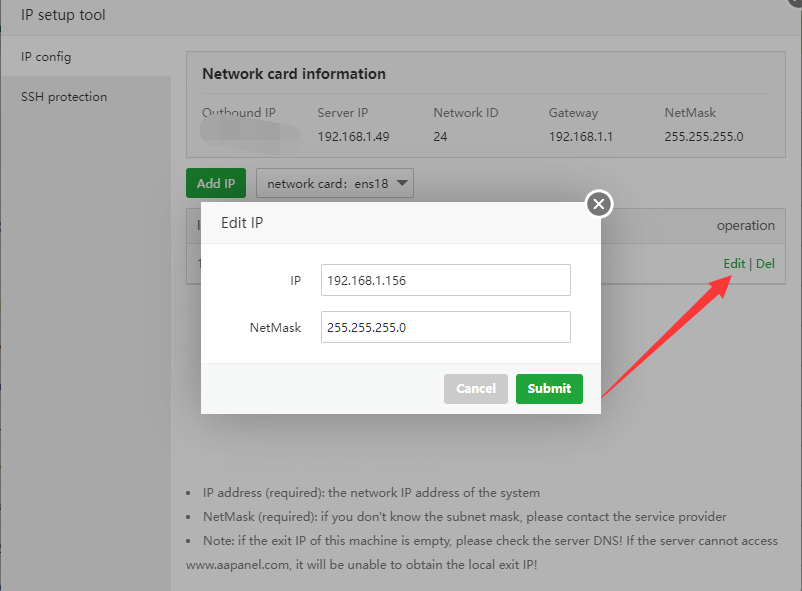
Task: Expand the network card ens18 dropdown
Action: click(335, 183)
